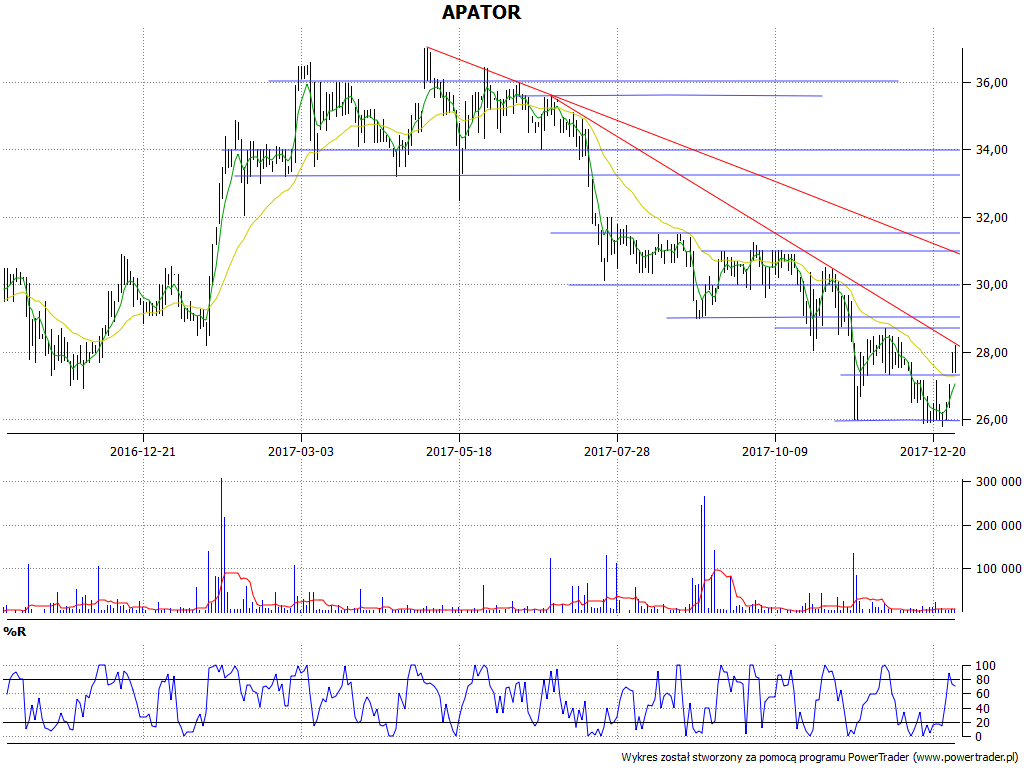
Task: Click the 2017-05-18 date label
Action: (x=458, y=451)
